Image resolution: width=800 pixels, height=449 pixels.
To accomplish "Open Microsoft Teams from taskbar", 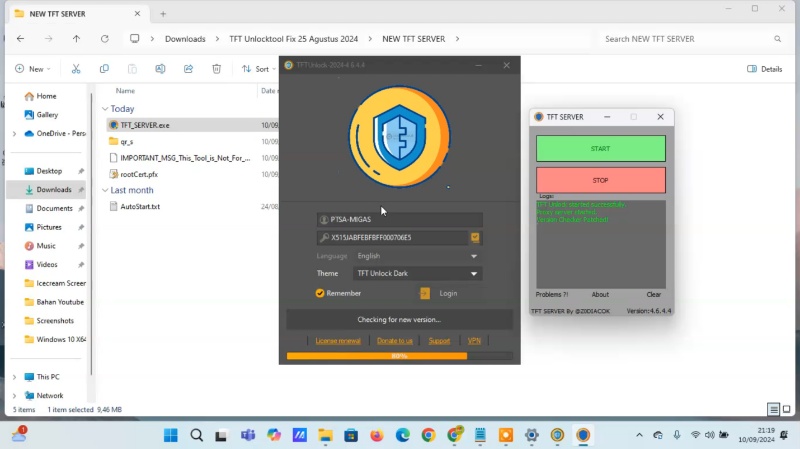I will [x=248, y=435].
